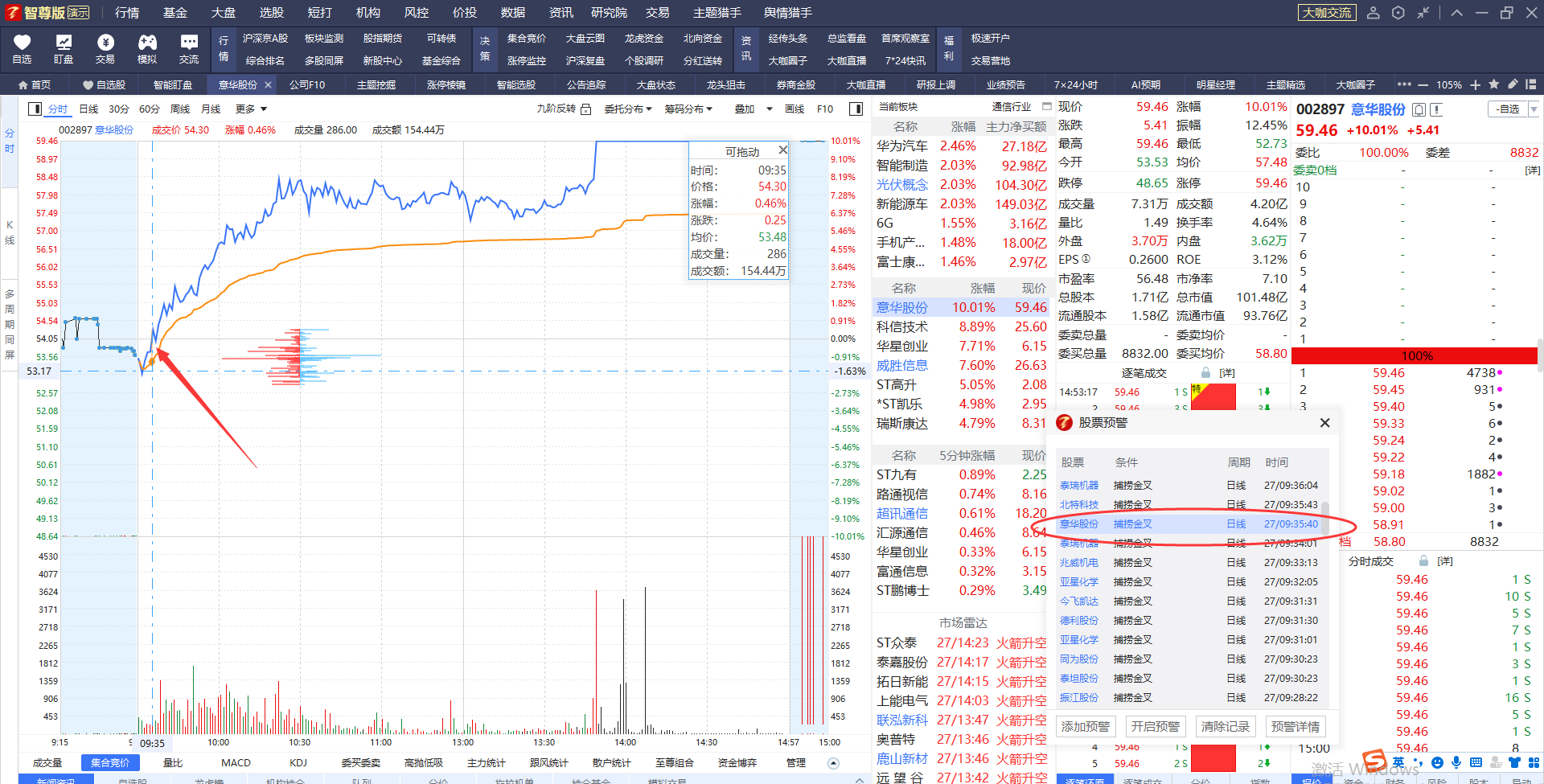This screenshot has width=1544, height=784.
Task: Click the bell alert icon beside 意华股份
Action: click(x=1419, y=109)
